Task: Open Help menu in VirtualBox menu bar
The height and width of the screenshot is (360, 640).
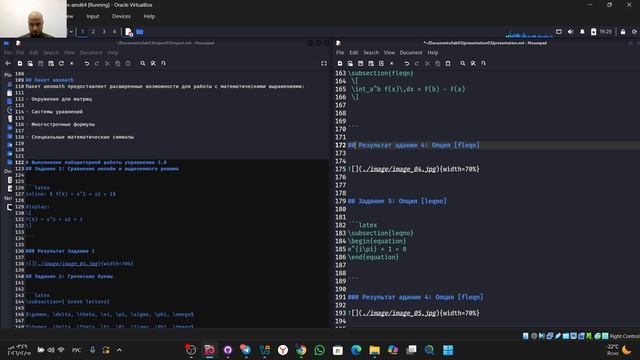Action: pyautogui.click(x=149, y=16)
